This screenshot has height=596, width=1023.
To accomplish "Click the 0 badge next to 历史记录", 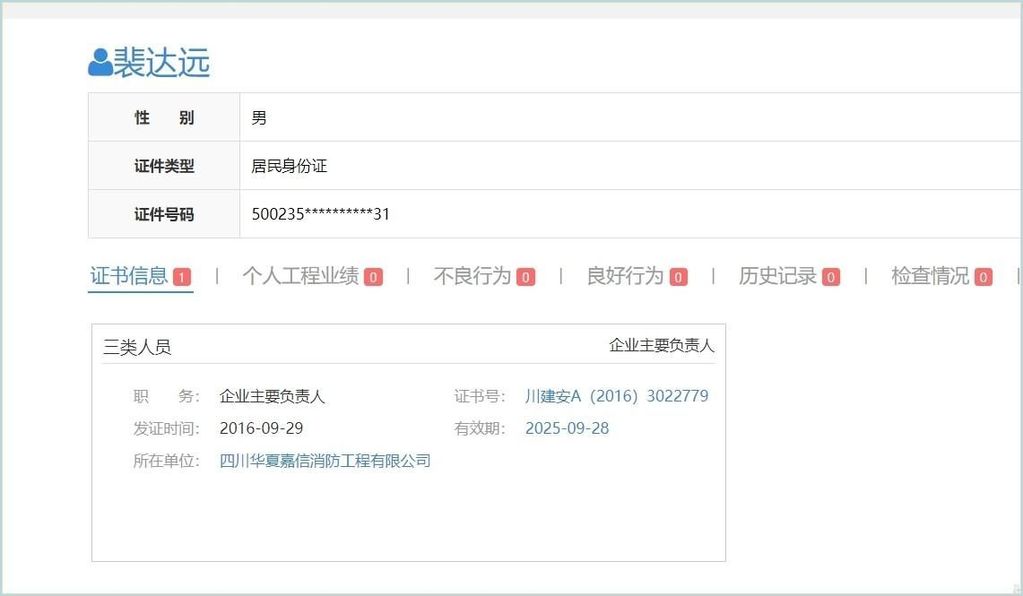I will point(831,277).
